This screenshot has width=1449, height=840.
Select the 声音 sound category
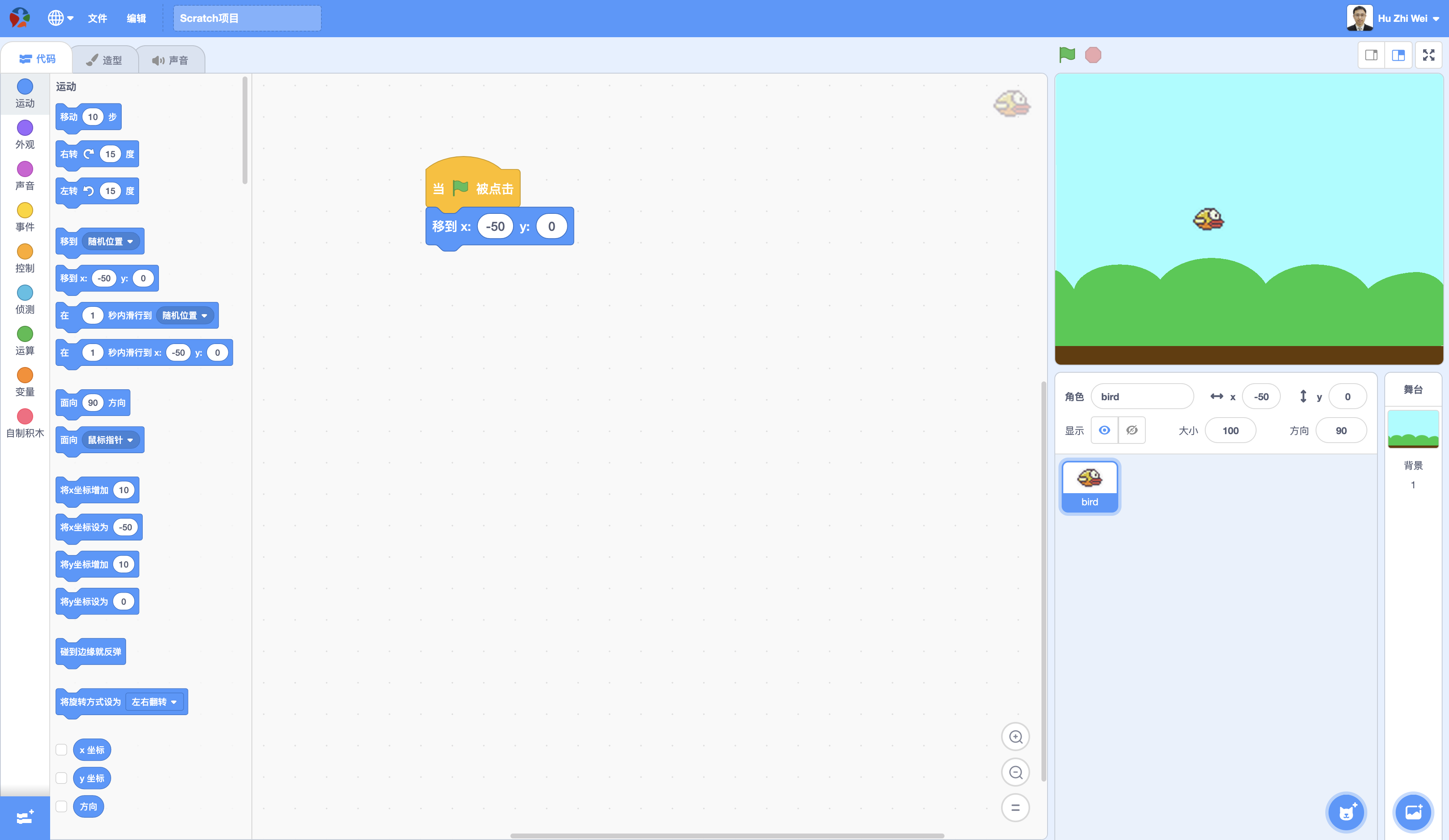25,177
